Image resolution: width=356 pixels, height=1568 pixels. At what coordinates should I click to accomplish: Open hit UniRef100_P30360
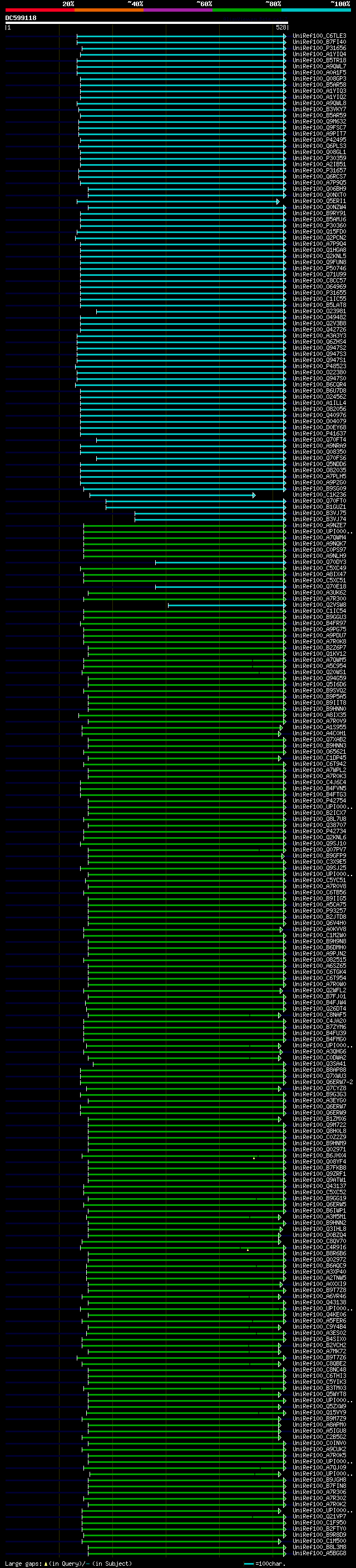click(x=319, y=226)
